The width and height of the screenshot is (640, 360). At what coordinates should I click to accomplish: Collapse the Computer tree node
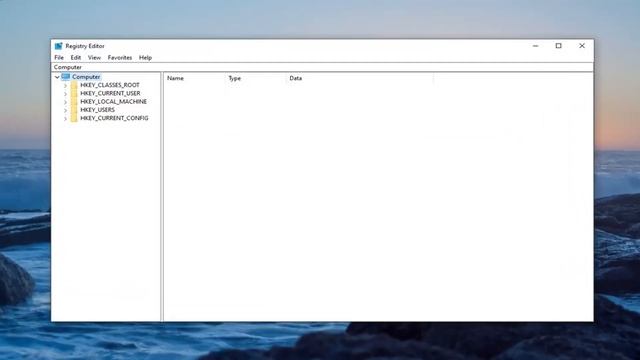pyautogui.click(x=57, y=77)
